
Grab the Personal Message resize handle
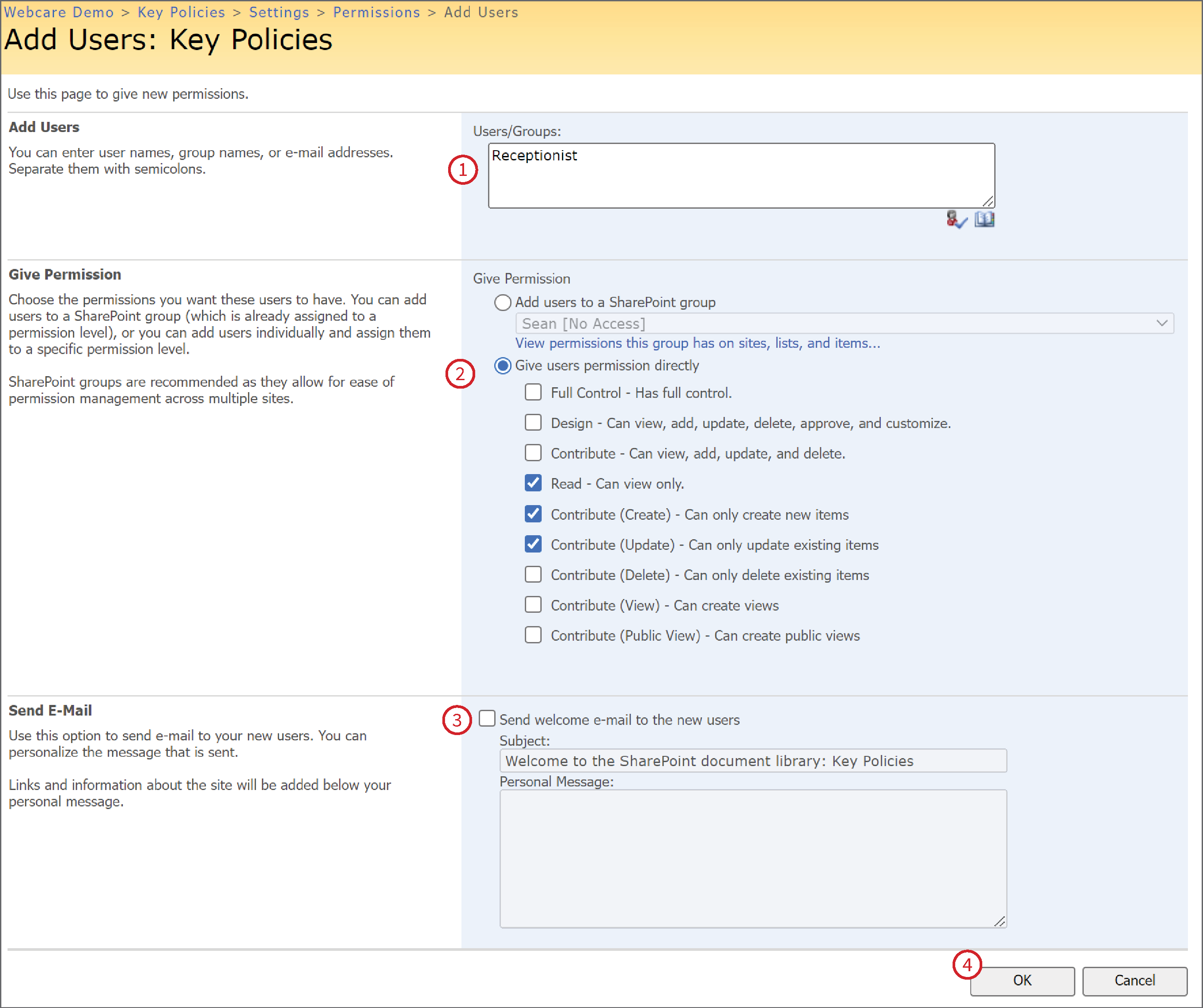click(x=999, y=921)
